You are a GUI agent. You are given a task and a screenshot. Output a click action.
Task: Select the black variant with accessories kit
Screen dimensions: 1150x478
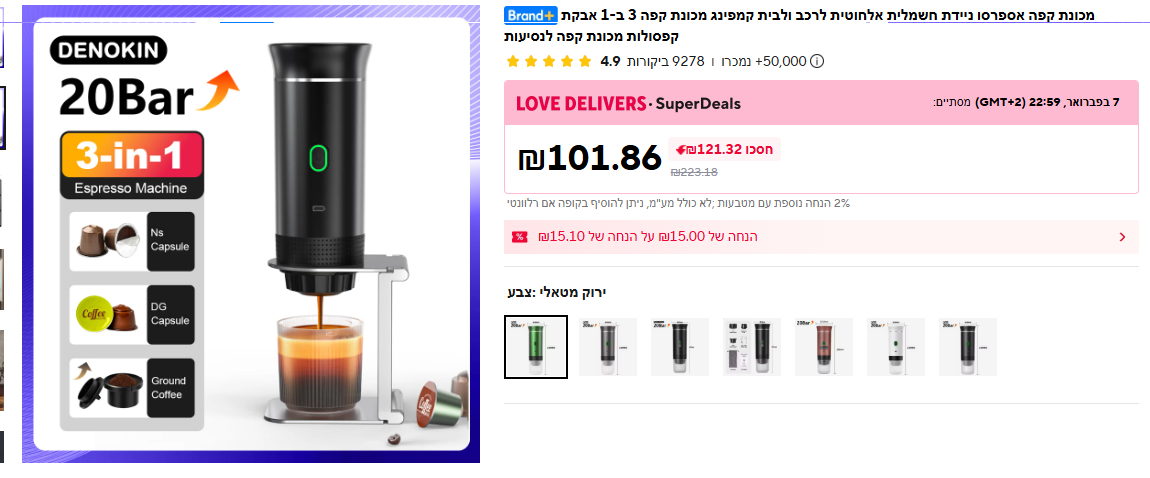tap(752, 347)
